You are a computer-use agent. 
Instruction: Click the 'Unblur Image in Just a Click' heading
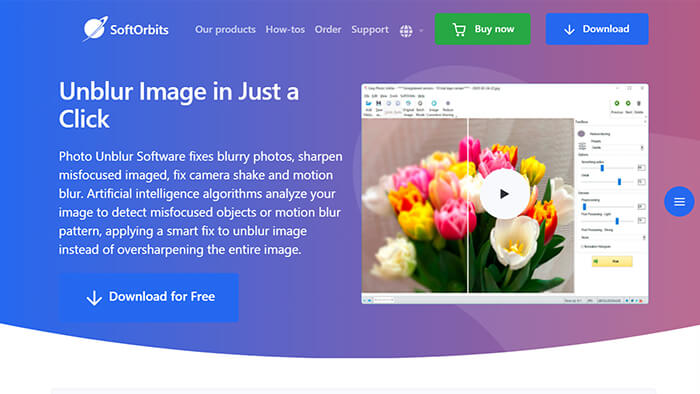tap(179, 105)
